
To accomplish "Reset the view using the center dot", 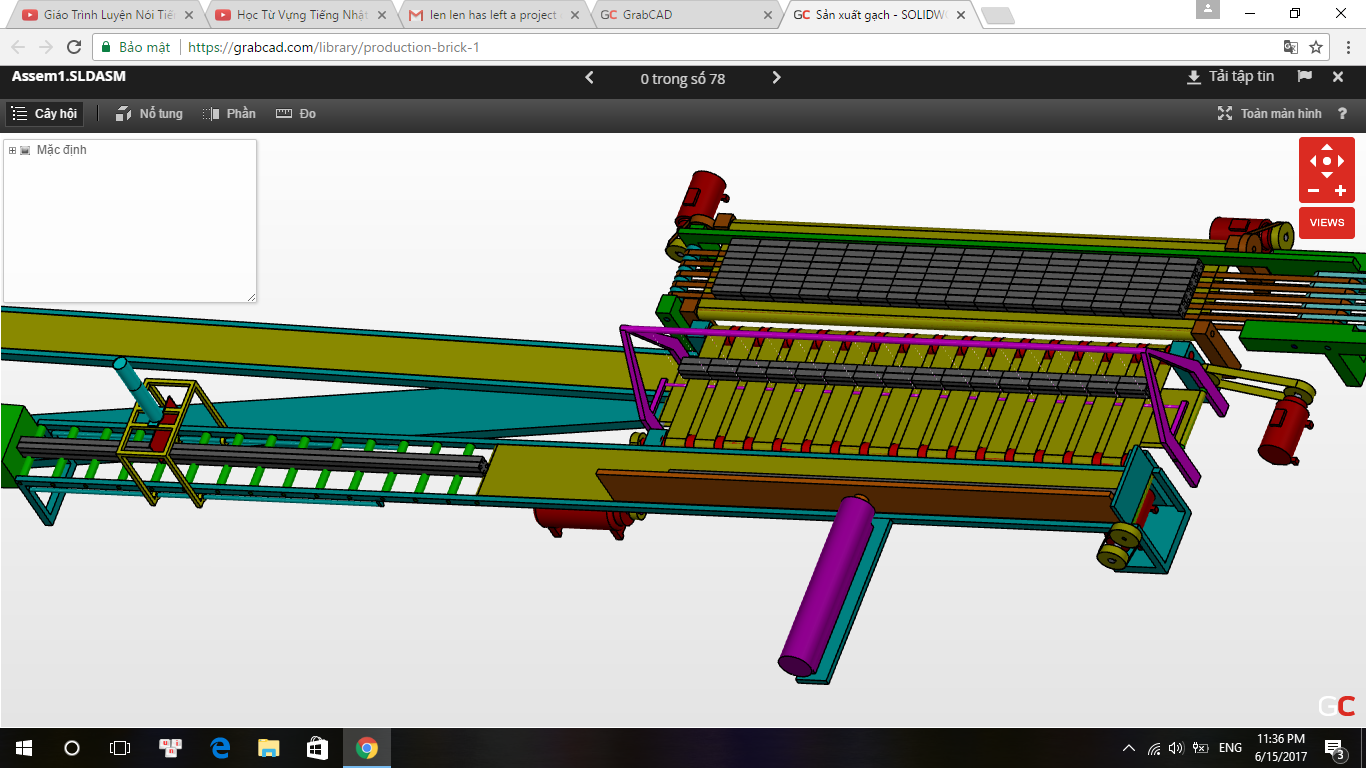I will (1327, 161).
